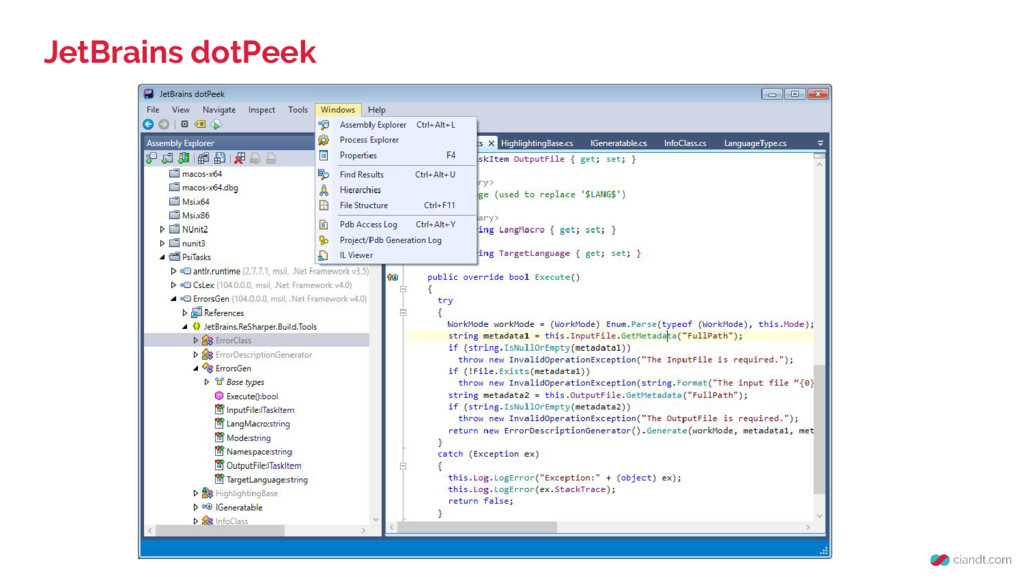Image resolution: width=1024 pixels, height=576 pixels.
Task: Switch to LanguageType.cs tab
Action: coord(755,143)
